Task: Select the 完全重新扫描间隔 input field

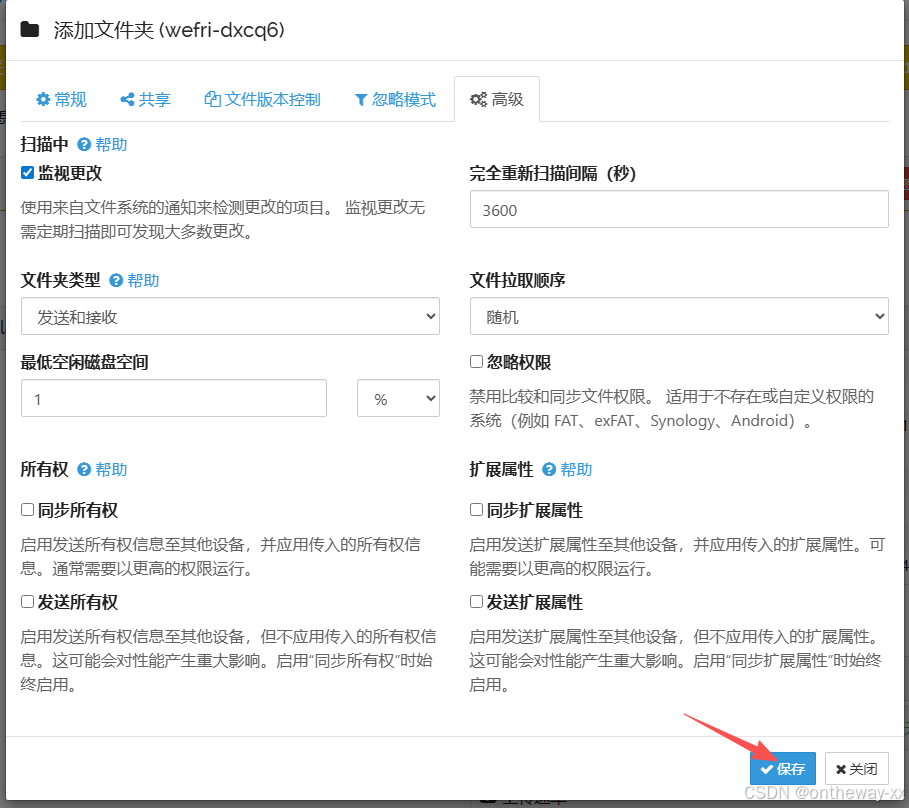Action: coord(678,209)
